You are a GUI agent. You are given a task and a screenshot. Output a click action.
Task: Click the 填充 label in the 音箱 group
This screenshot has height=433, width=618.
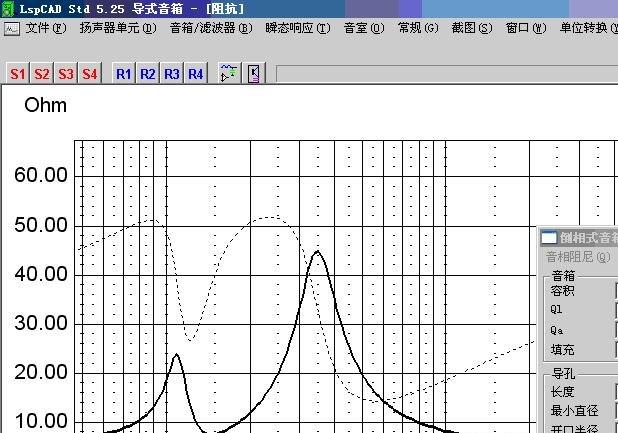click(x=562, y=349)
